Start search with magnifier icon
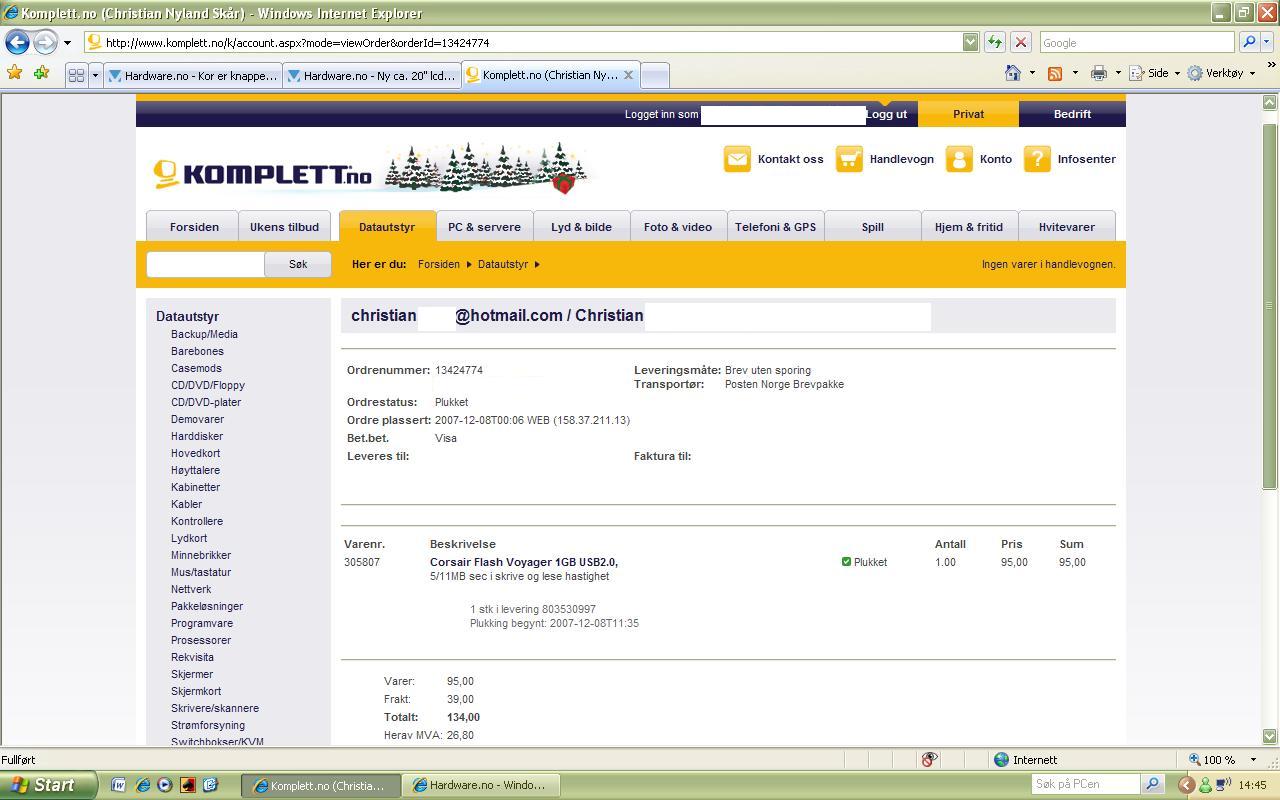Viewport: 1280px width, 800px height. pyautogui.click(x=1248, y=42)
